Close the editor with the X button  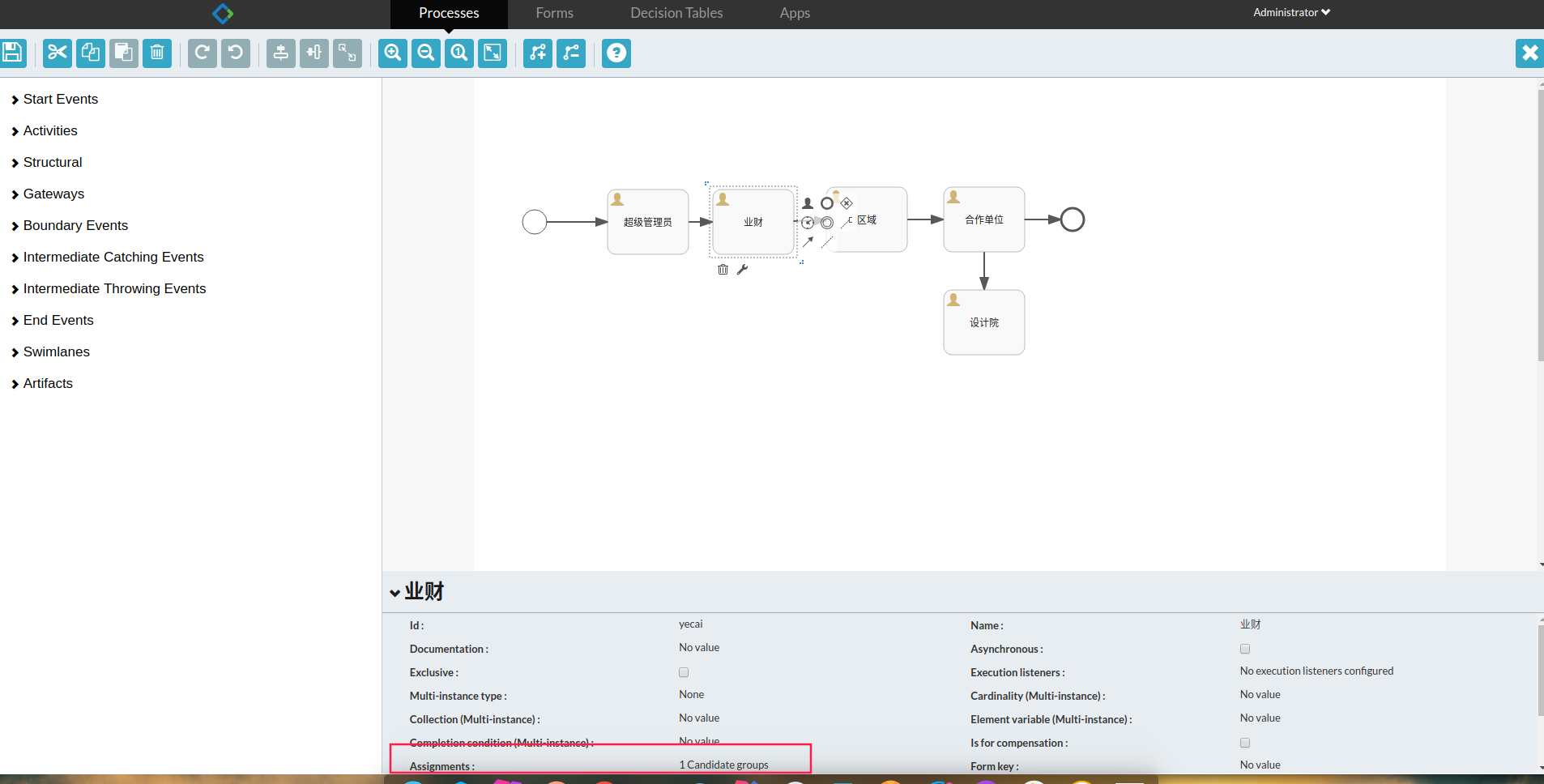coord(1529,53)
